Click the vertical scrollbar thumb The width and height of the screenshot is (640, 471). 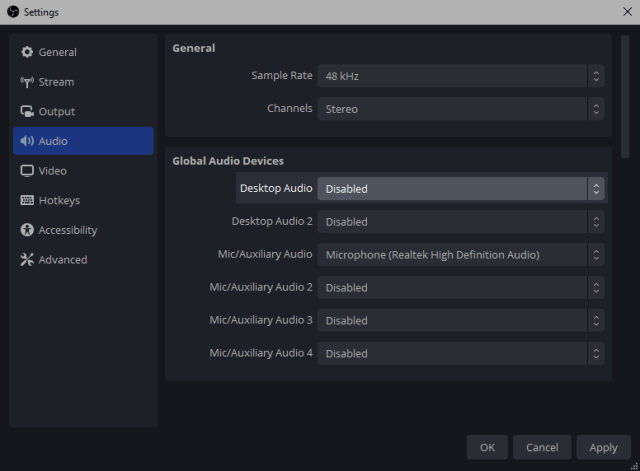(x=625, y=97)
